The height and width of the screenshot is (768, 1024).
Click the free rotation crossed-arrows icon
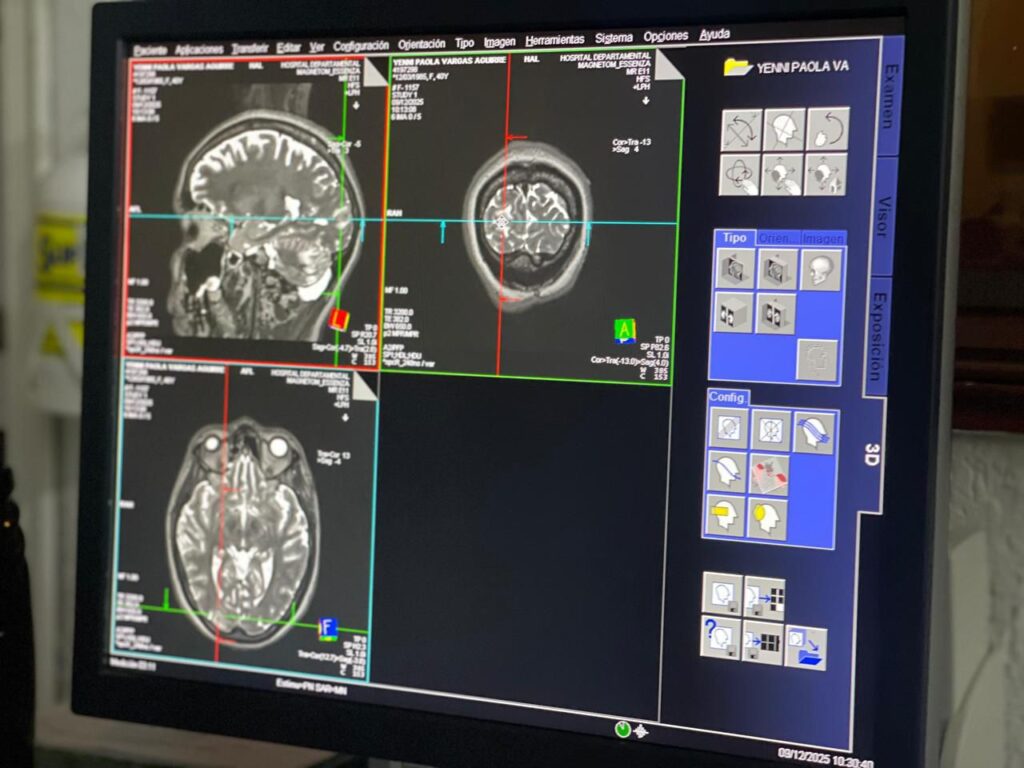click(741, 129)
